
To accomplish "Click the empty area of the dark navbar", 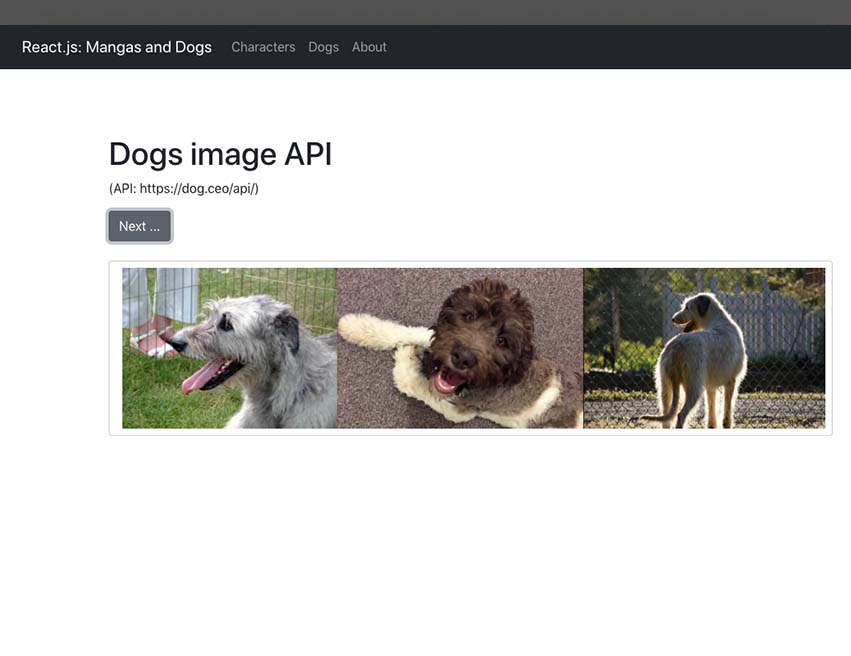I will [x=600, y=47].
